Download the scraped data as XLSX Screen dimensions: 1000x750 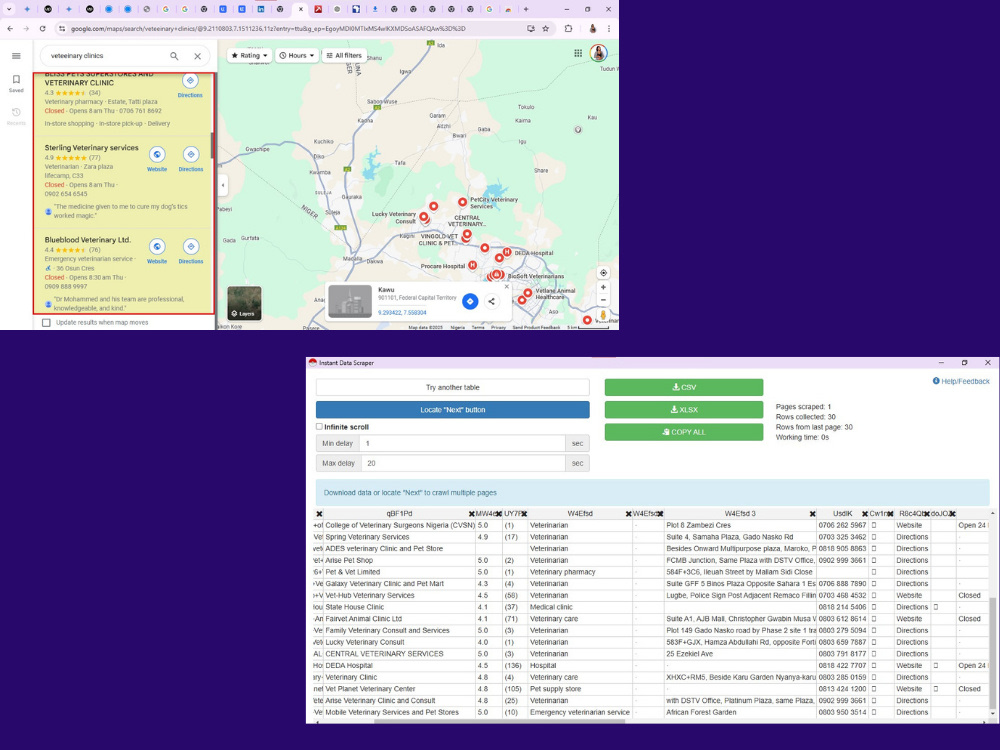pyautogui.click(x=684, y=409)
